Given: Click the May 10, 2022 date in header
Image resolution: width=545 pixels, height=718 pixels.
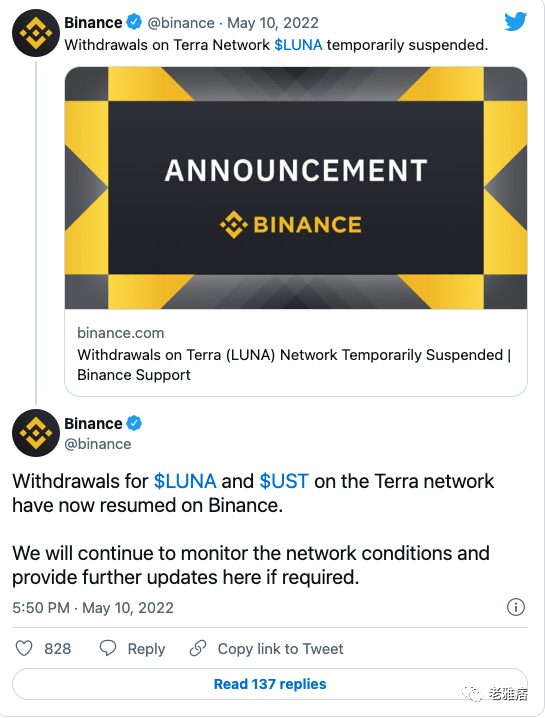Looking at the screenshot, I should click(273, 22).
